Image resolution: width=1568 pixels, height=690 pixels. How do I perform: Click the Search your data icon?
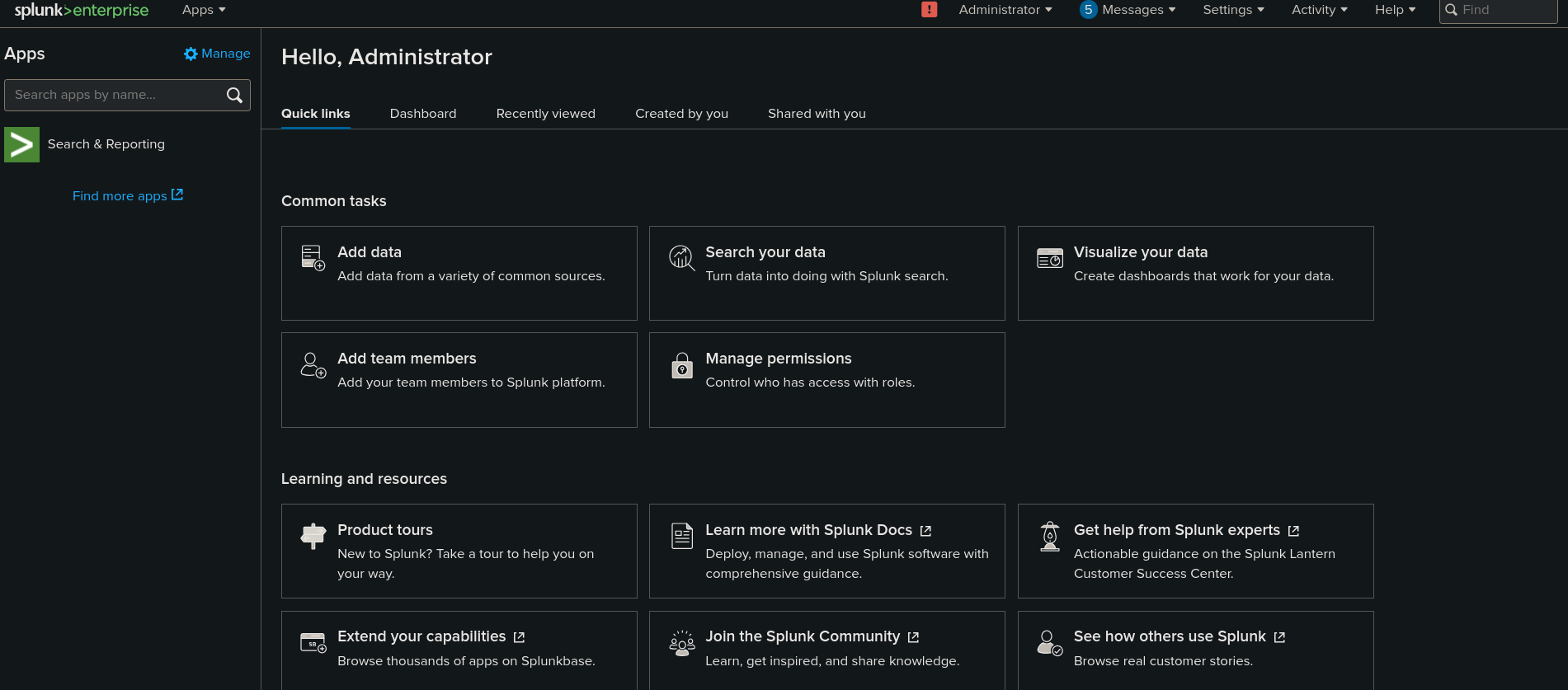point(681,257)
